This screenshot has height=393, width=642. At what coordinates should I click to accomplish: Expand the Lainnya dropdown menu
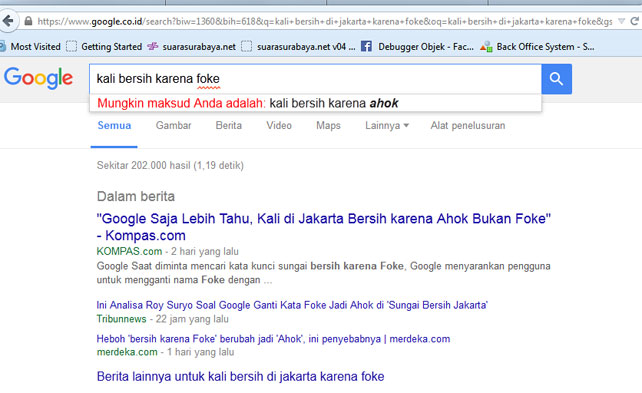coord(387,126)
